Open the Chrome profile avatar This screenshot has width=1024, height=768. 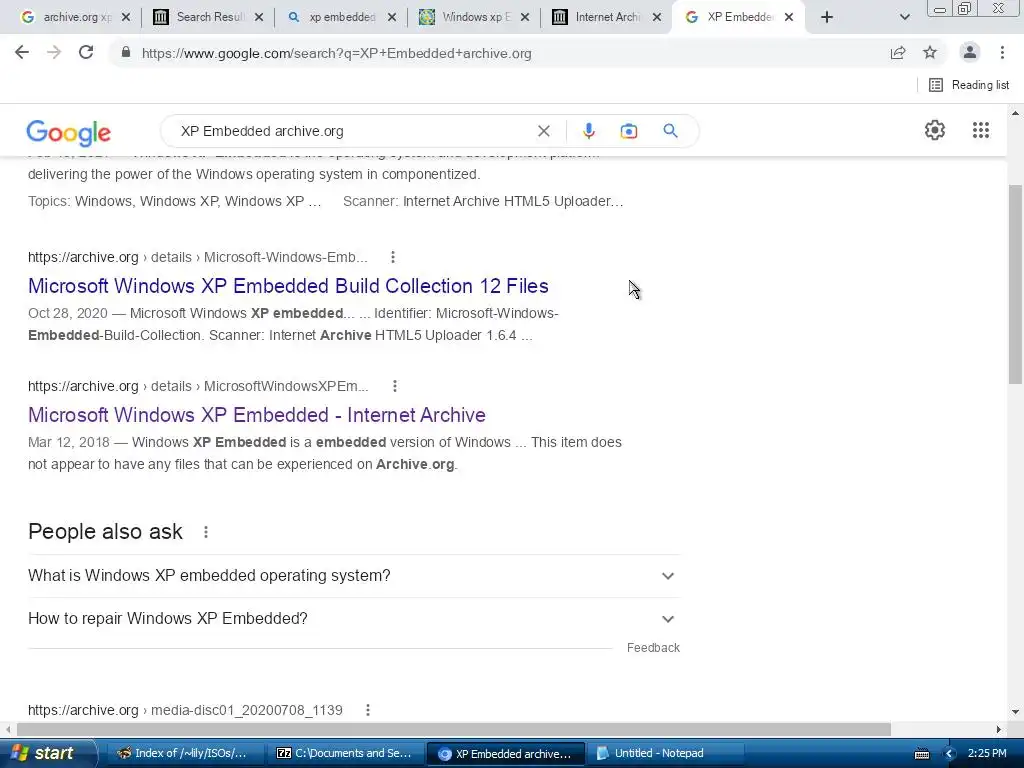(970, 52)
